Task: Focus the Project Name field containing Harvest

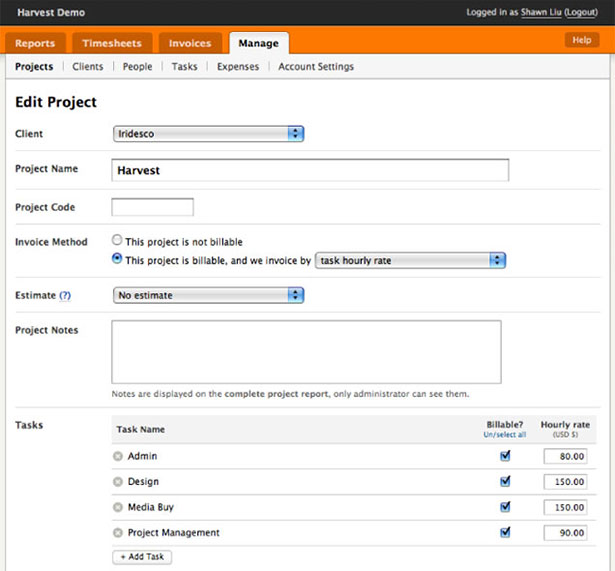Action: click(x=310, y=170)
